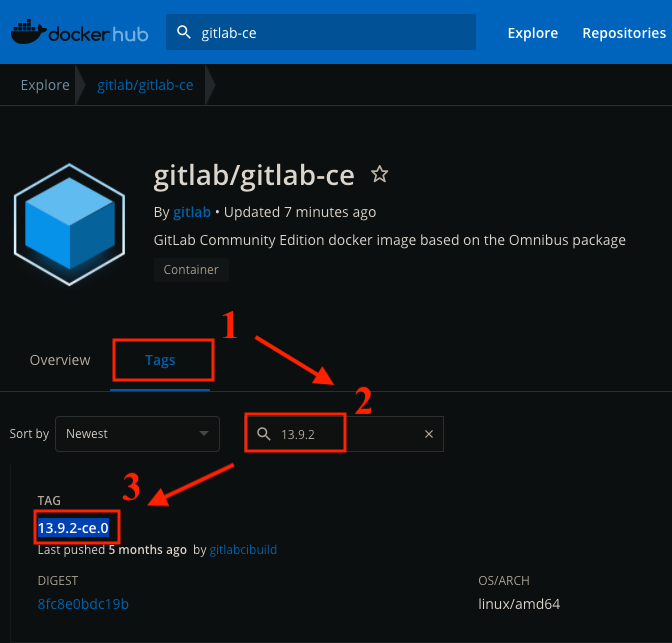
Task: Click the Sort by dropdown arrow
Action: coord(204,433)
